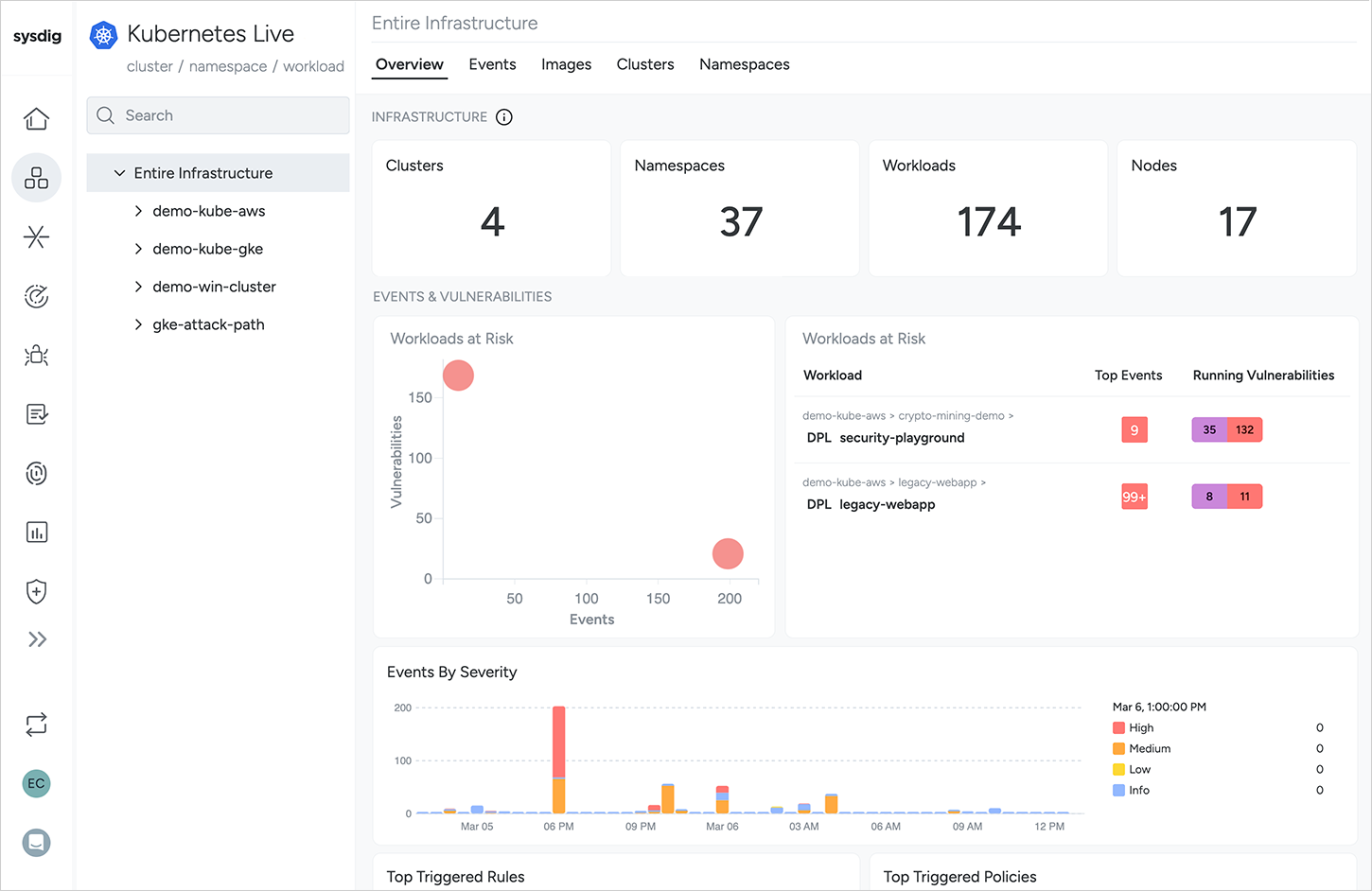Open the Home icon in sidebar
Viewport: 1372px width, 891px height.
36,119
